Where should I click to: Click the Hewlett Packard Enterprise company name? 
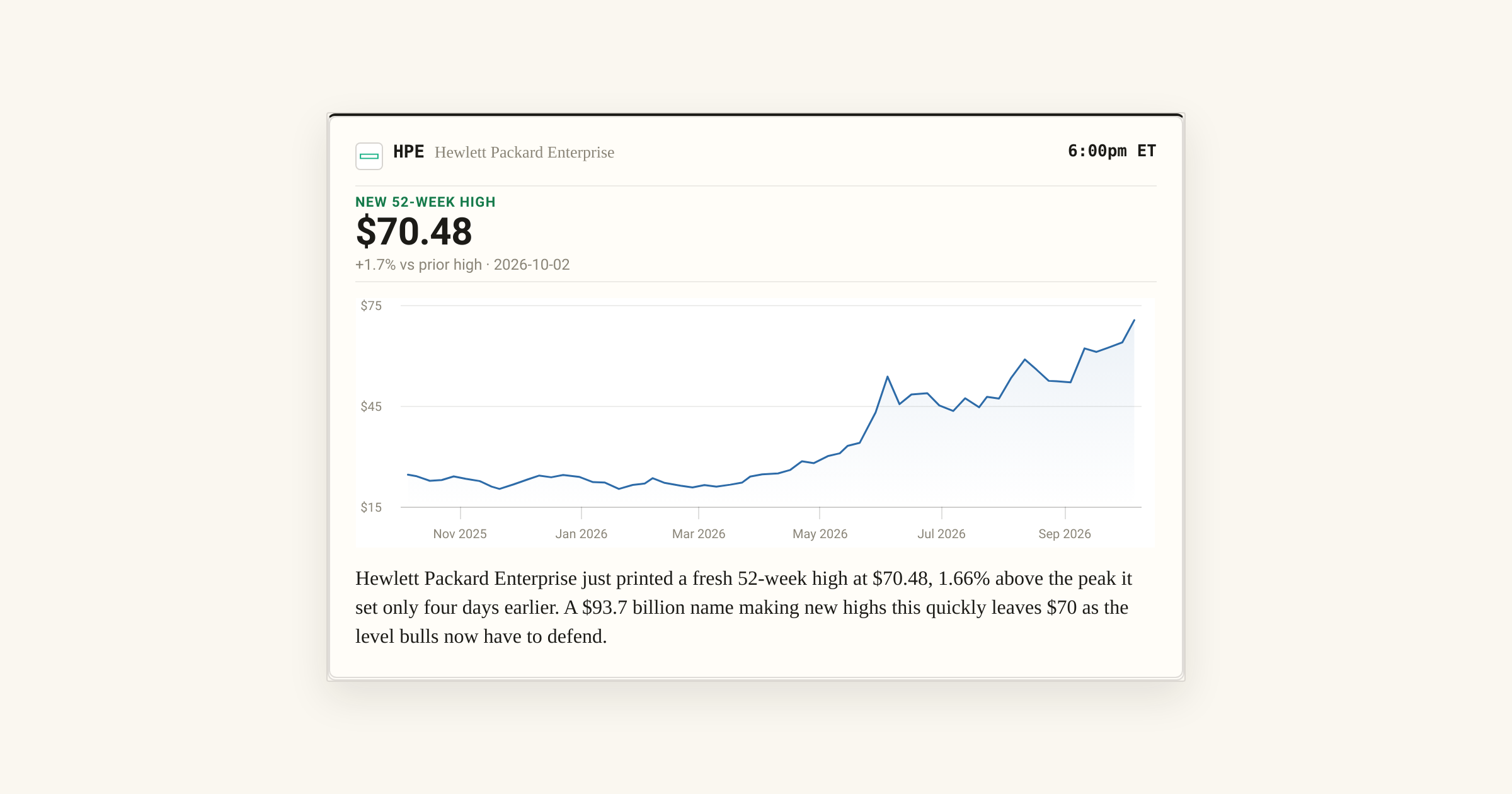pos(524,152)
